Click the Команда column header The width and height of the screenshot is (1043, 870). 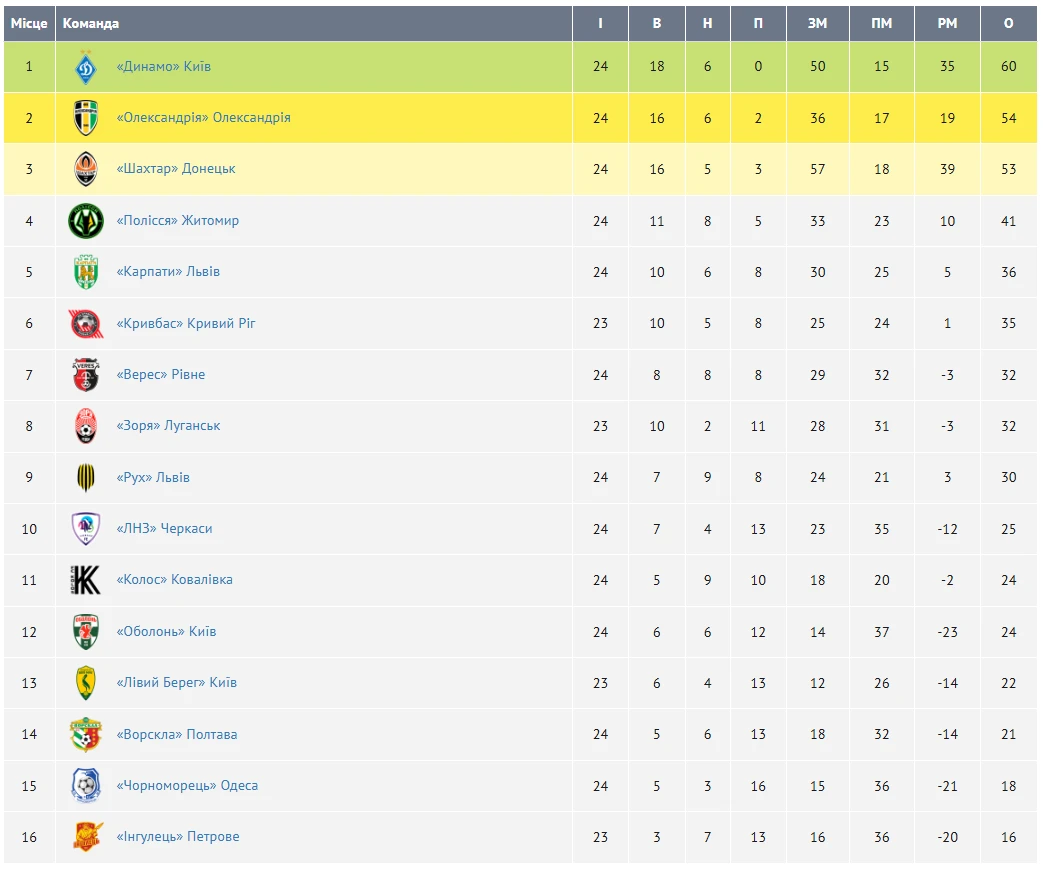click(90, 23)
